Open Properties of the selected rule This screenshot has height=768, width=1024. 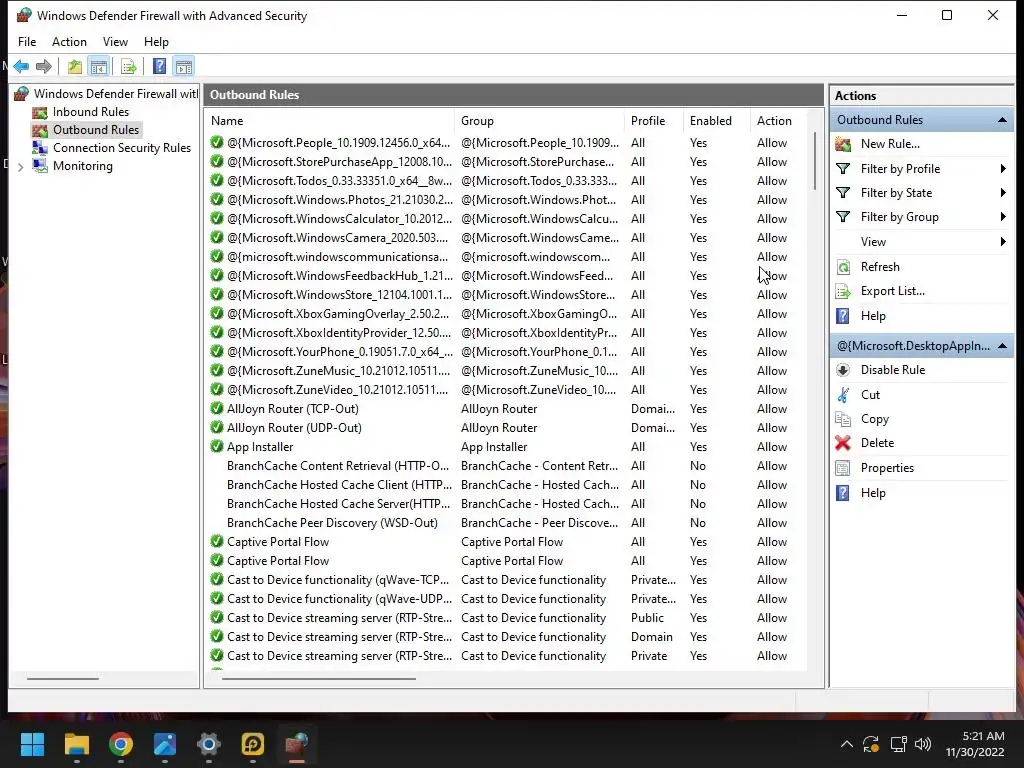[887, 468]
